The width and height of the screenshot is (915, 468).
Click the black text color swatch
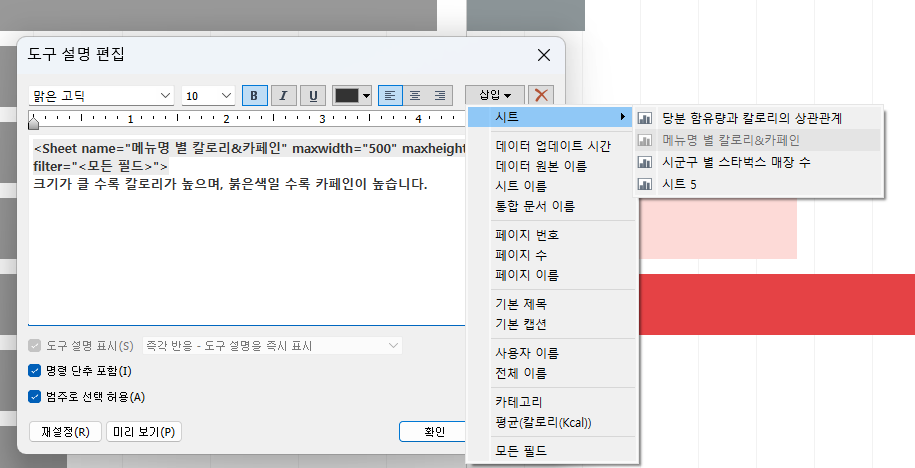pyautogui.click(x=347, y=96)
